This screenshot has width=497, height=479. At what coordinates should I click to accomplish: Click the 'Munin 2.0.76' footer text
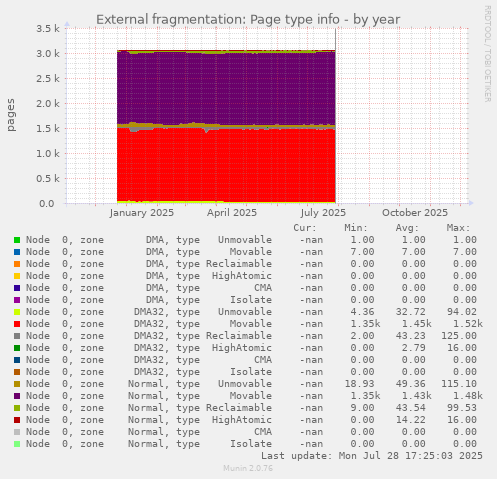248,468
